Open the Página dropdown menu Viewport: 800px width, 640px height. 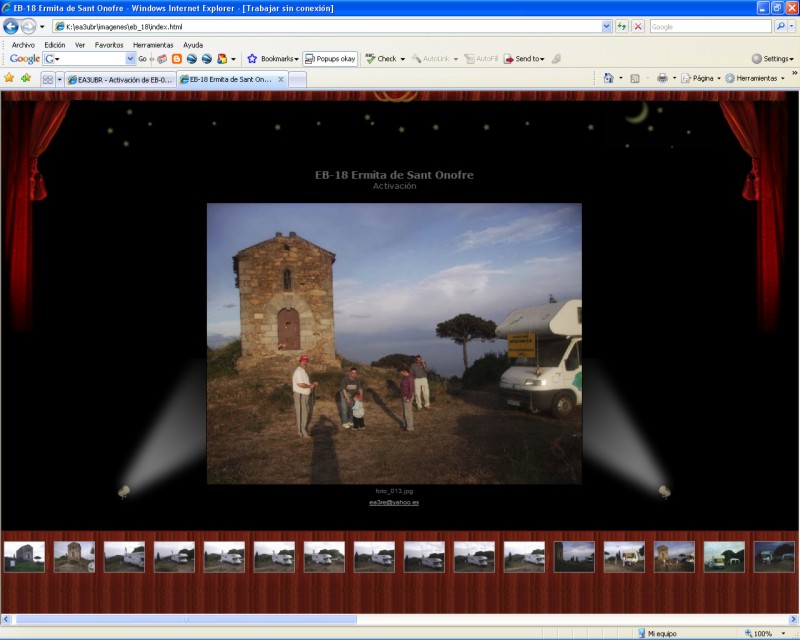pyautogui.click(x=703, y=78)
